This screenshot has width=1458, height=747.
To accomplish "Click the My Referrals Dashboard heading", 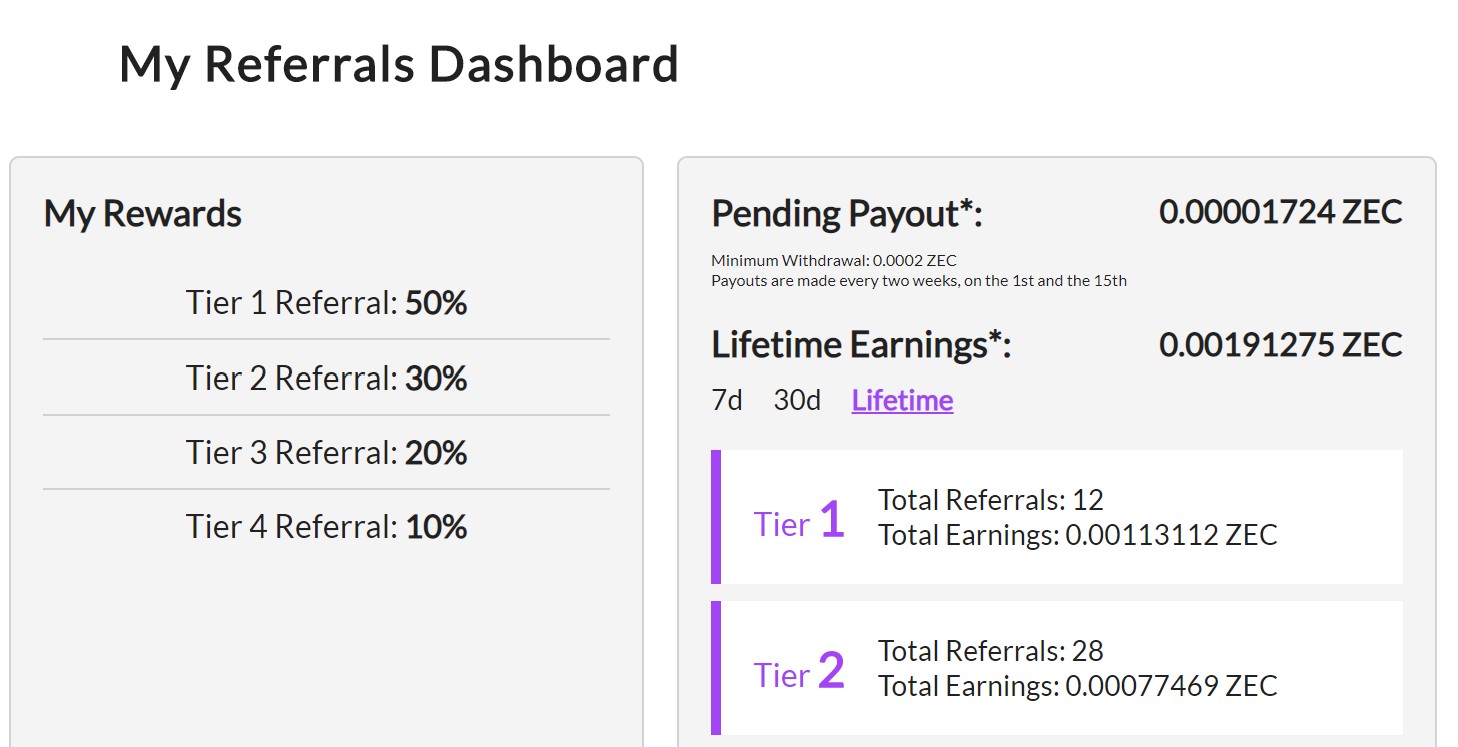I will point(398,65).
